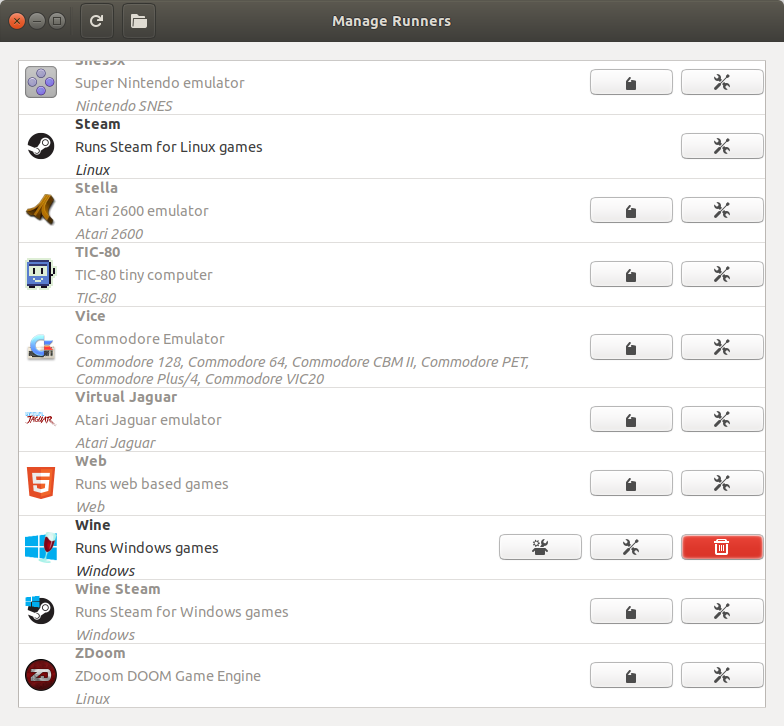This screenshot has width=784, height=726.
Task: Configure the ZDoom runner
Action: click(x=722, y=676)
